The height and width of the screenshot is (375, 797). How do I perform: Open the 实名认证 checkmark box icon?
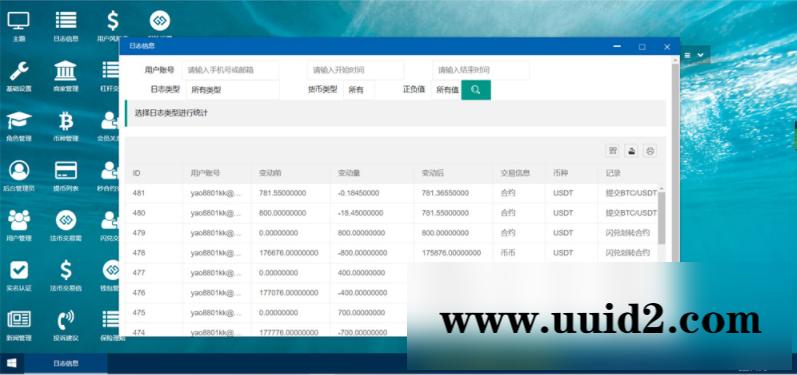(x=19, y=270)
